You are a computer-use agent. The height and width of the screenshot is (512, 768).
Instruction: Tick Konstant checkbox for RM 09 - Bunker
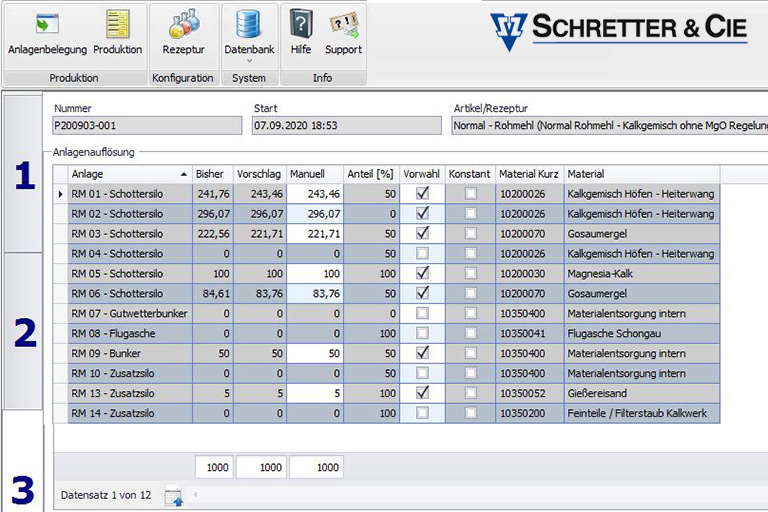pos(470,353)
